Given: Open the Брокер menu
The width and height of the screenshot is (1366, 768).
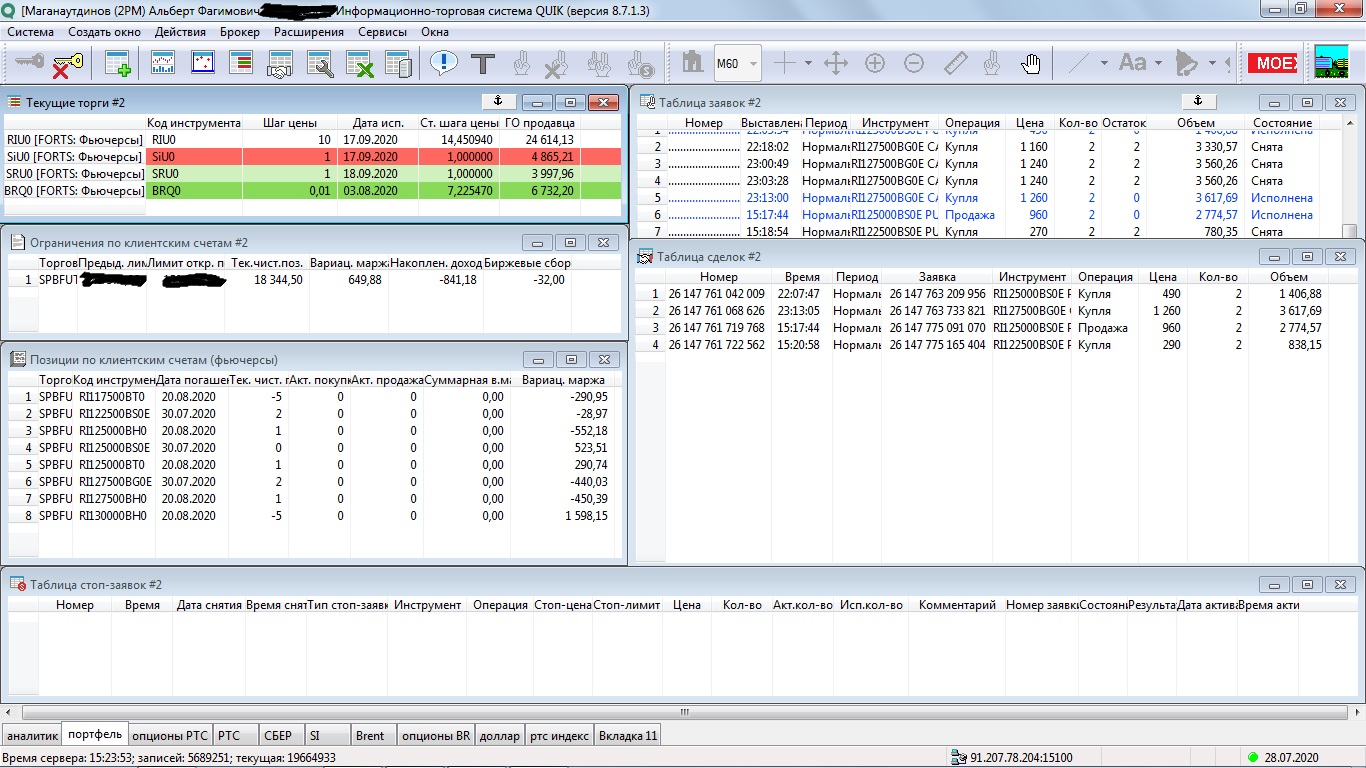Looking at the screenshot, I should tap(239, 32).
